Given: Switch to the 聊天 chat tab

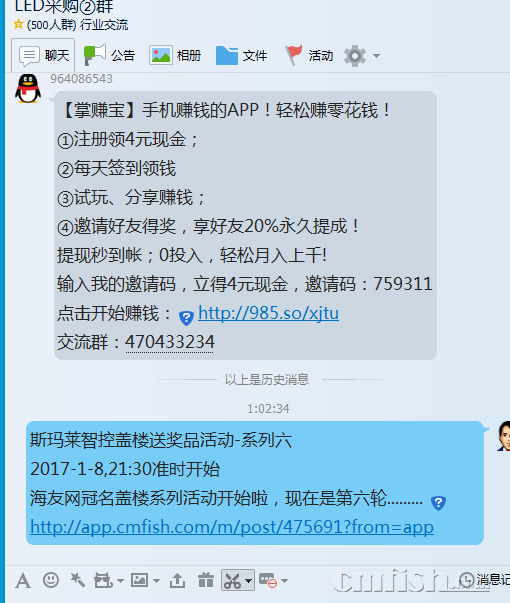Looking at the screenshot, I should 43,55.
